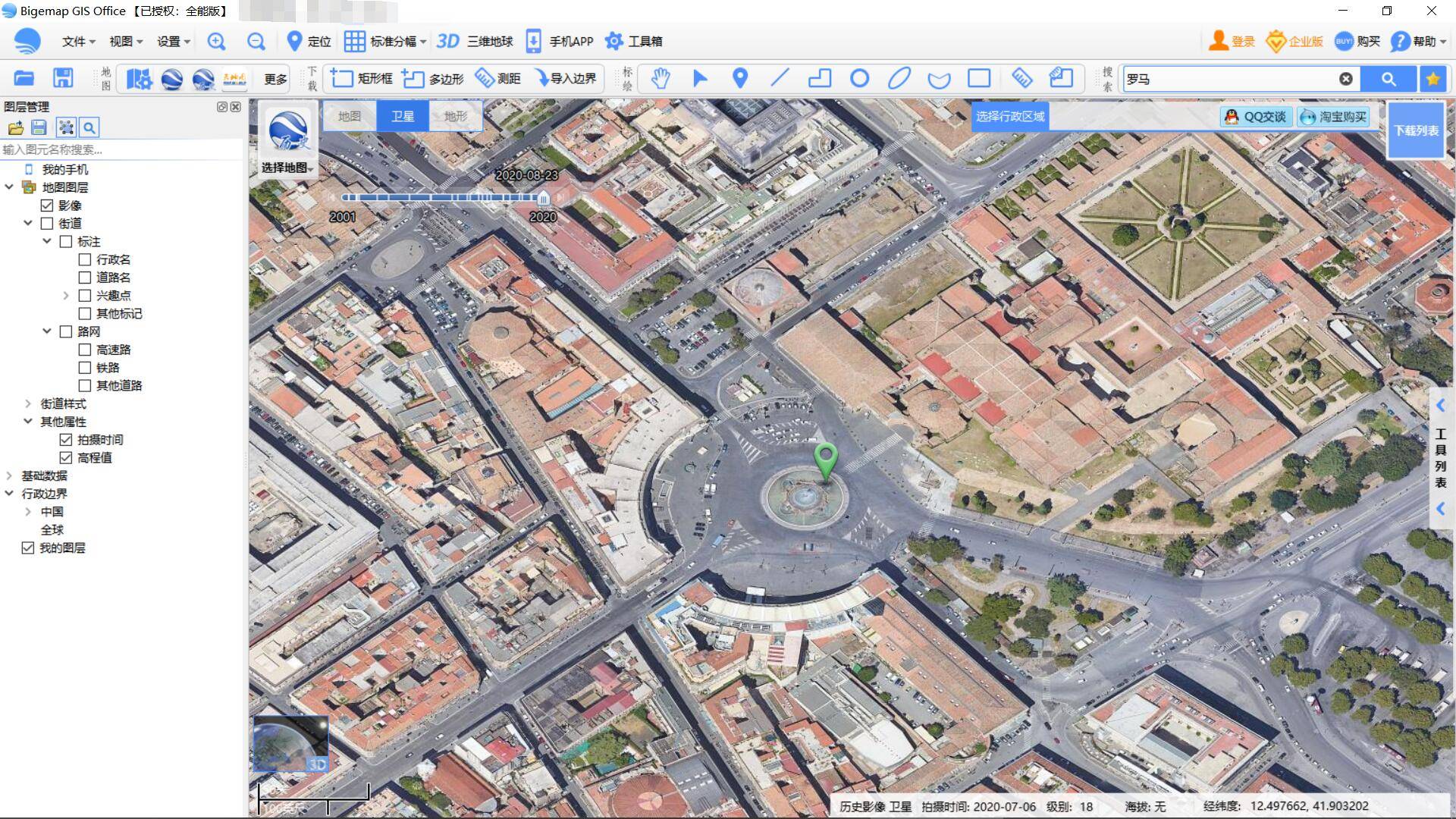Click the 3D globe thumbnail on map
Image resolution: width=1456 pixels, height=819 pixels.
coord(290,743)
